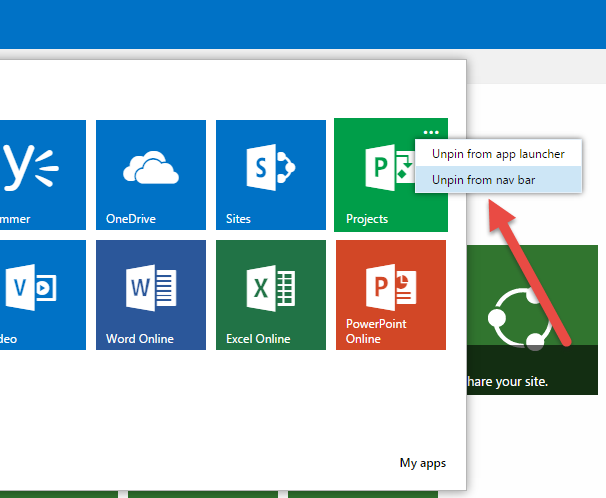Launch PowerPoint Online tile

coord(391,295)
